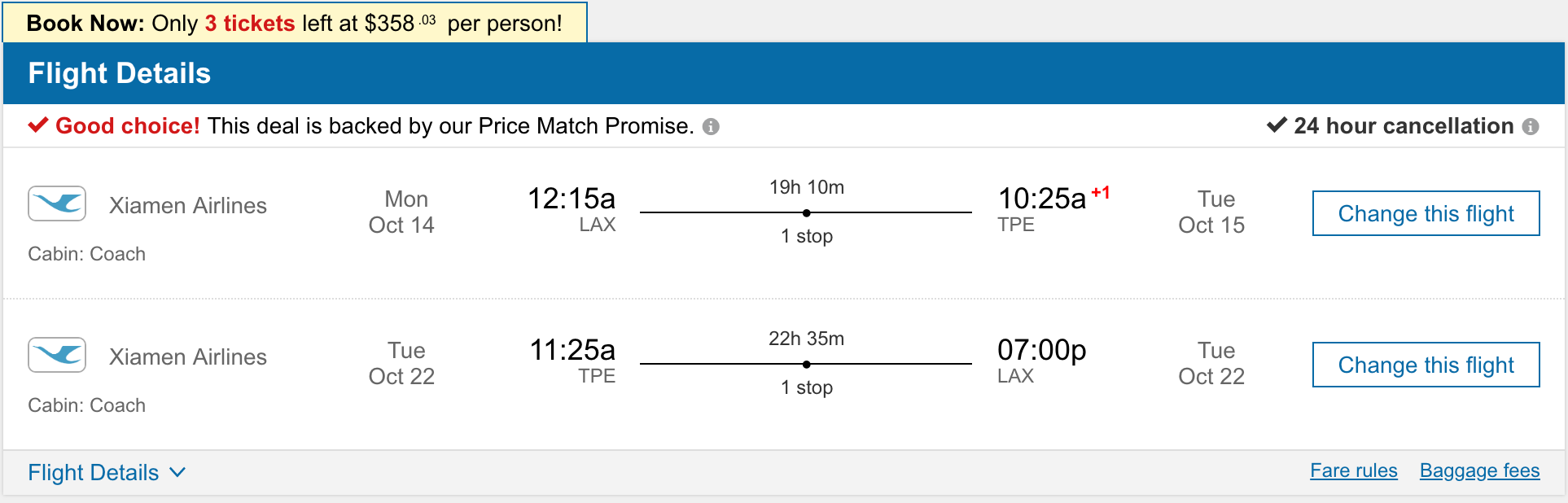
Task: Open the Baggage fees link
Action: coord(1479,471)
